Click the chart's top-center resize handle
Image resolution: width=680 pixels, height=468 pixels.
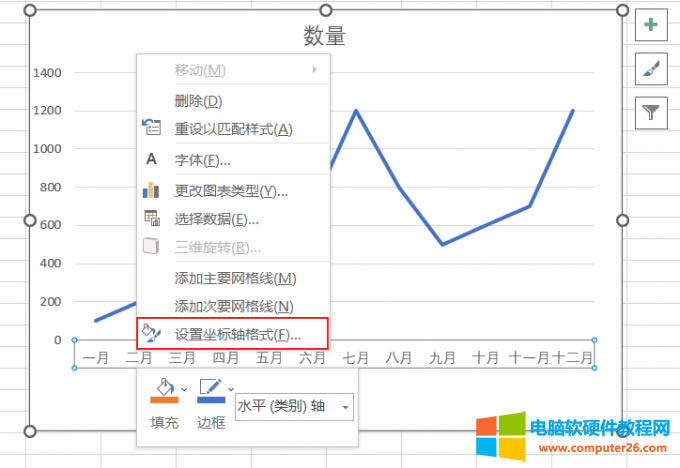(326, 10)
